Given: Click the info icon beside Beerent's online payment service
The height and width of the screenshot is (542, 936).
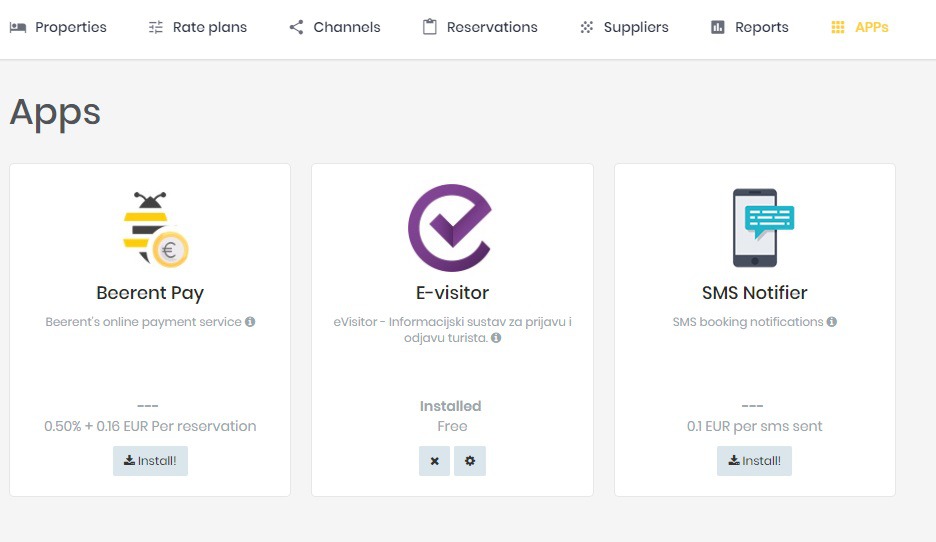Looking at the screenshot, I should pos(250,322).
